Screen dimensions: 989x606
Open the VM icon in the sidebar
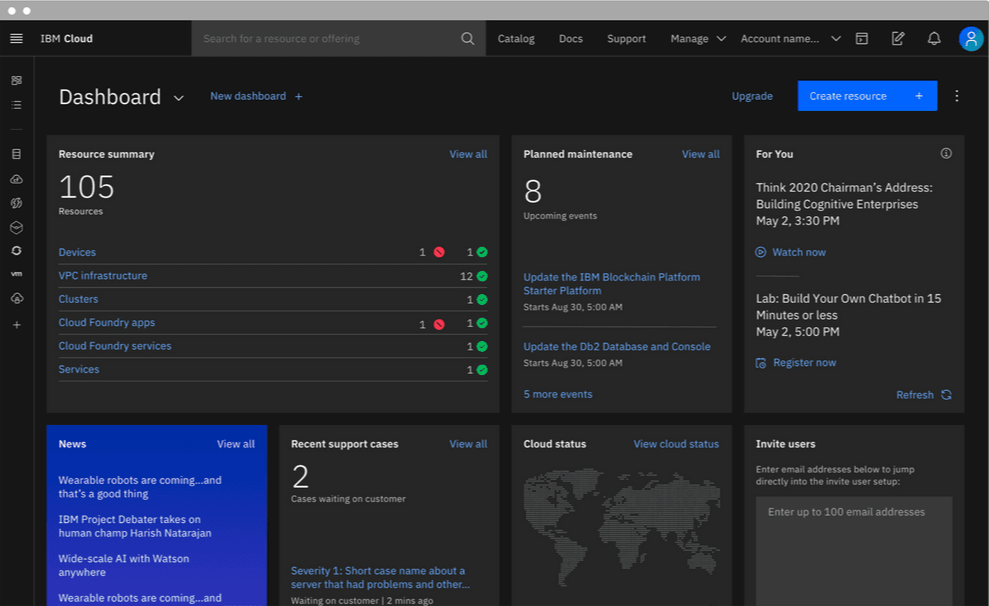pos(16,274)
